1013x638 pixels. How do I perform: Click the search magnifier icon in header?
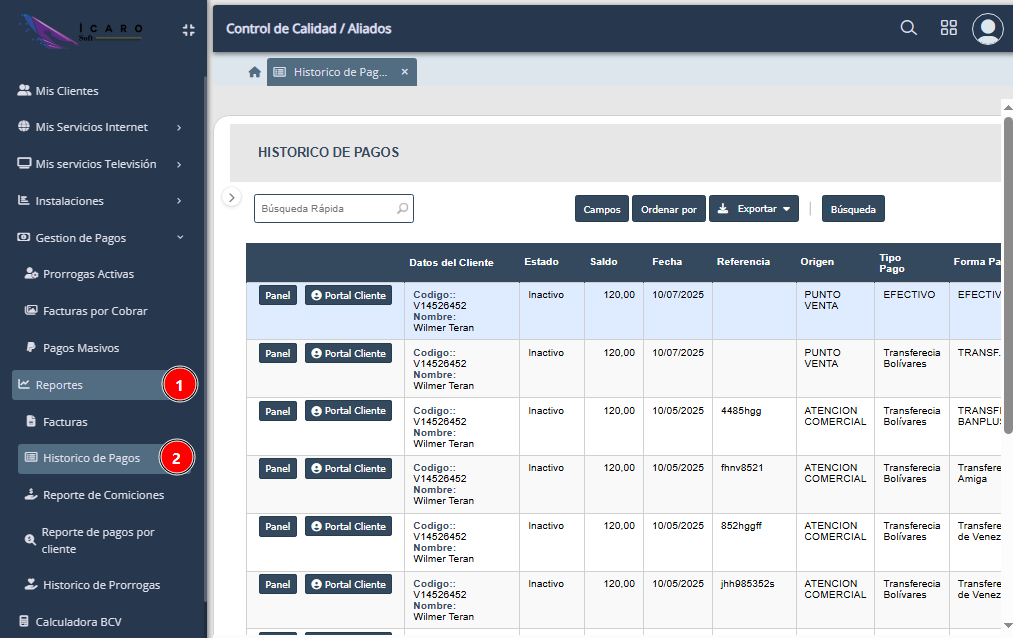point(908,28)
